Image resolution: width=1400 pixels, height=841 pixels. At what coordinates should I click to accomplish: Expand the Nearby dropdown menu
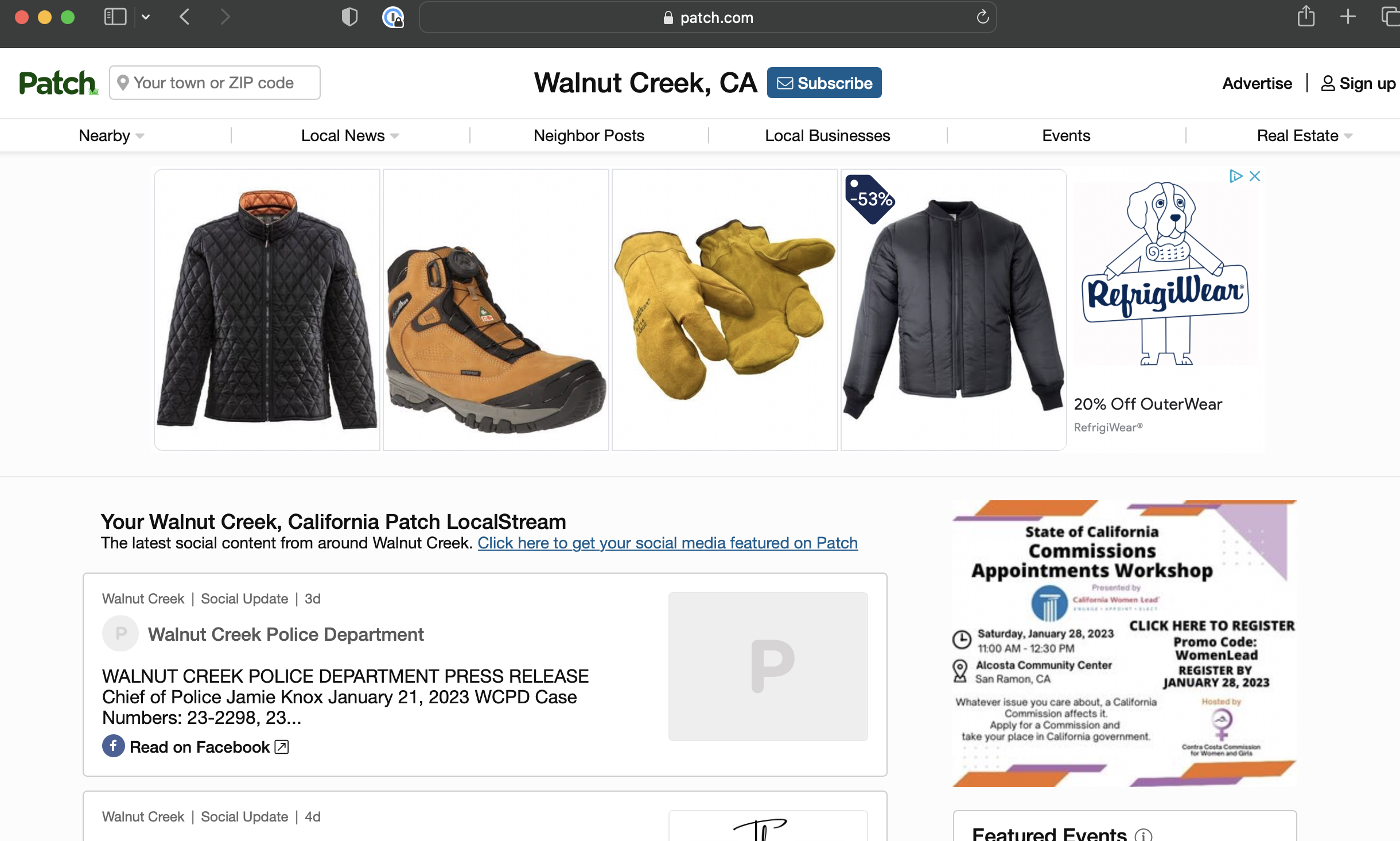pyautogui.click(x=111, y=136)
